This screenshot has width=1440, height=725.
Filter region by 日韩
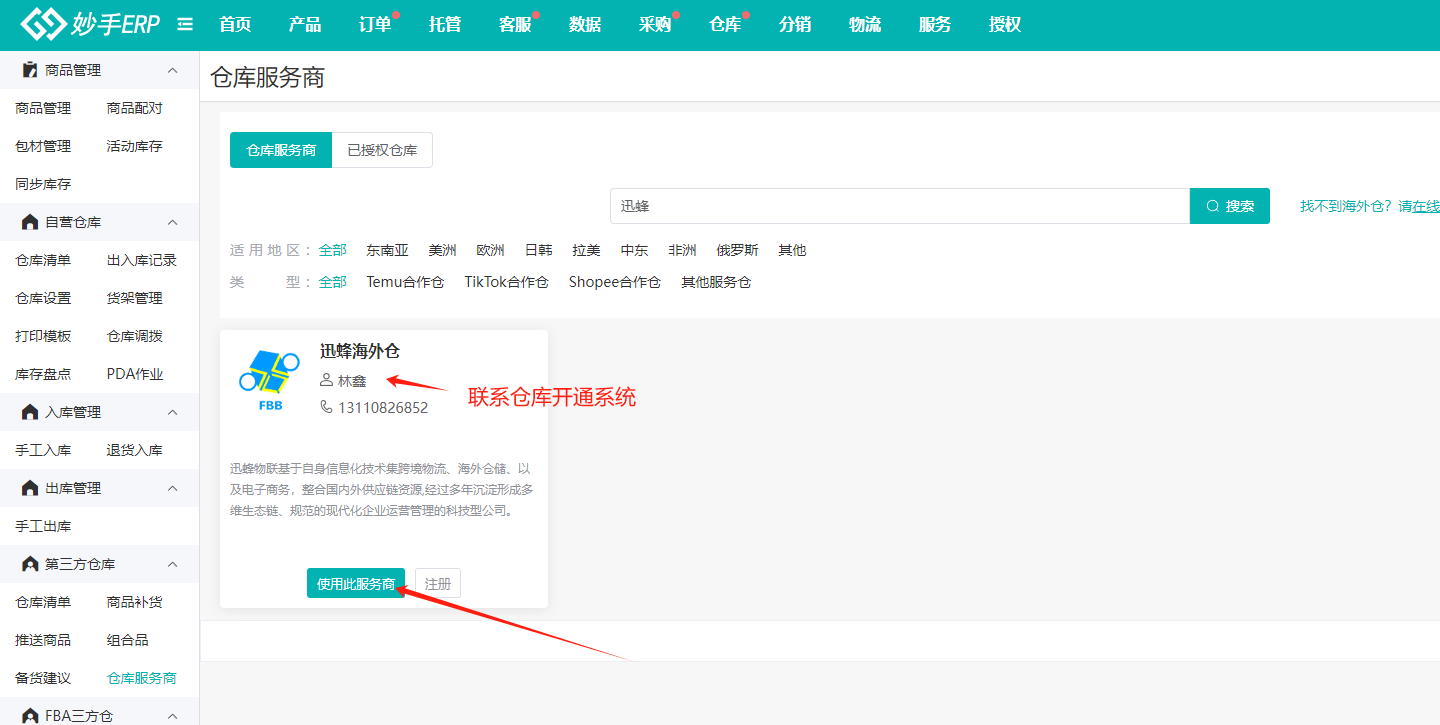[x=538, y=250]
